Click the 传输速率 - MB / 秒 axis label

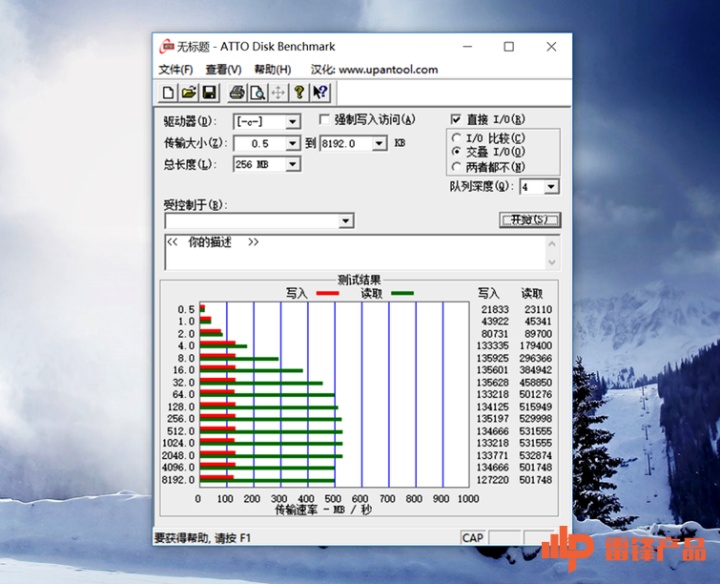point(323,510)
